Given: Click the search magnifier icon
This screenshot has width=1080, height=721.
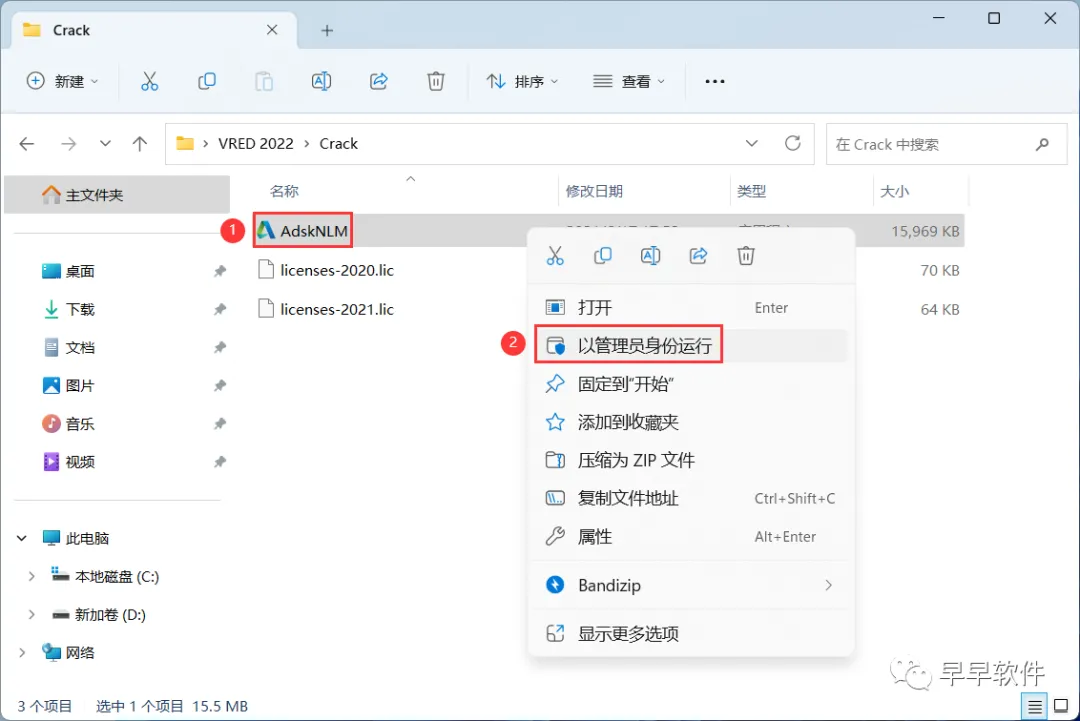Looking at the screenshot, I should coord(1042,144).
